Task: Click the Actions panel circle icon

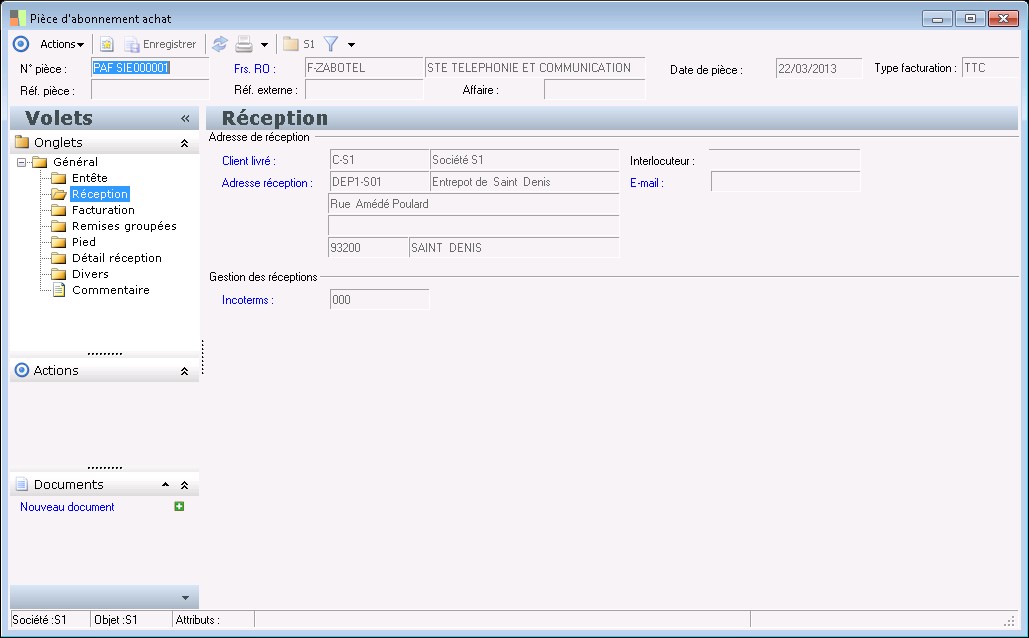Action: [22, 370]
